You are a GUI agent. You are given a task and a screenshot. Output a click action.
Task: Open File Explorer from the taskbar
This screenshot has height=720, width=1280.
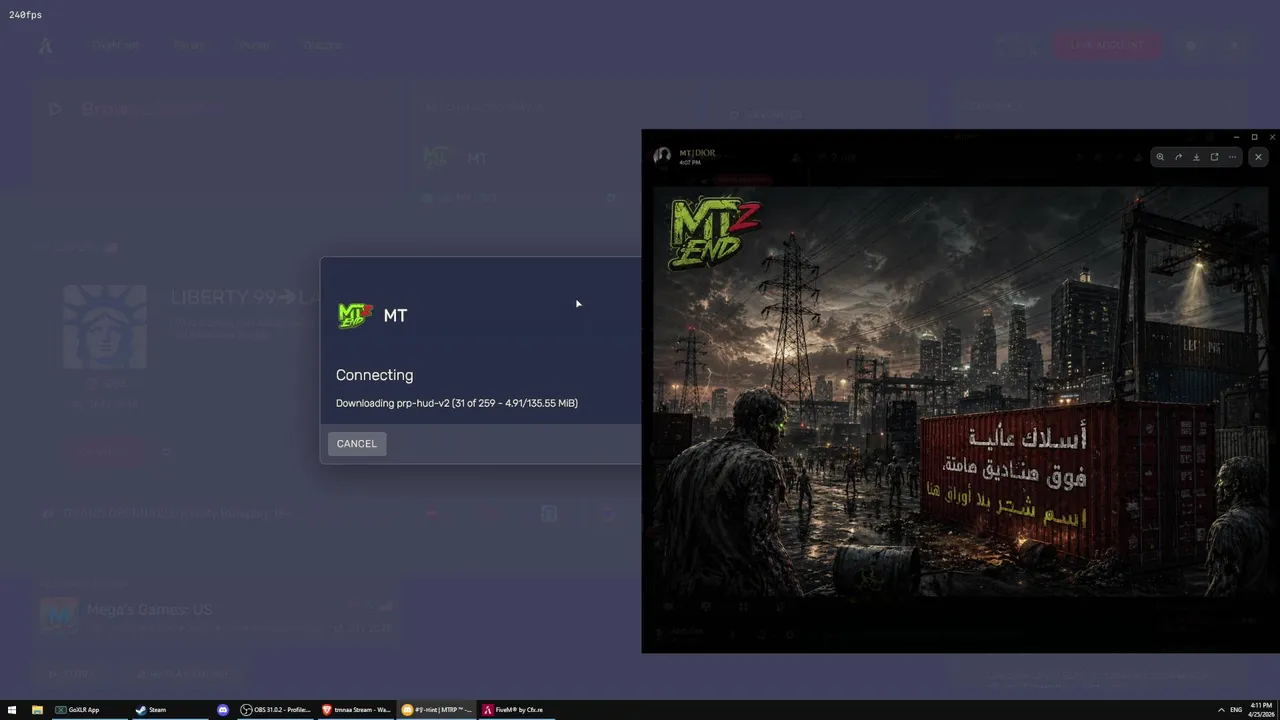point(37,710)
